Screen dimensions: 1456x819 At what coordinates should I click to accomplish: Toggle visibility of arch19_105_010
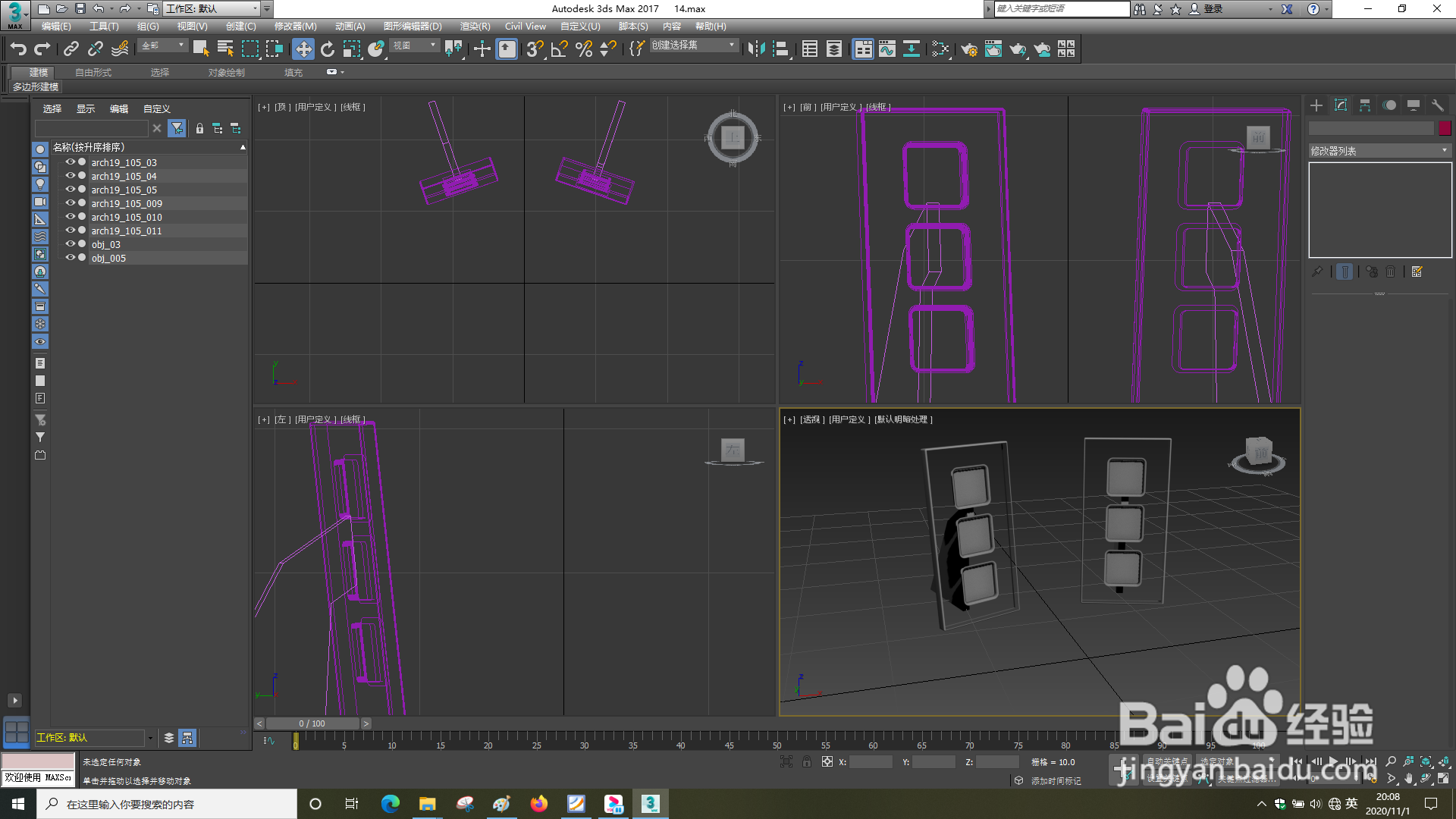[x=70, y=217]
